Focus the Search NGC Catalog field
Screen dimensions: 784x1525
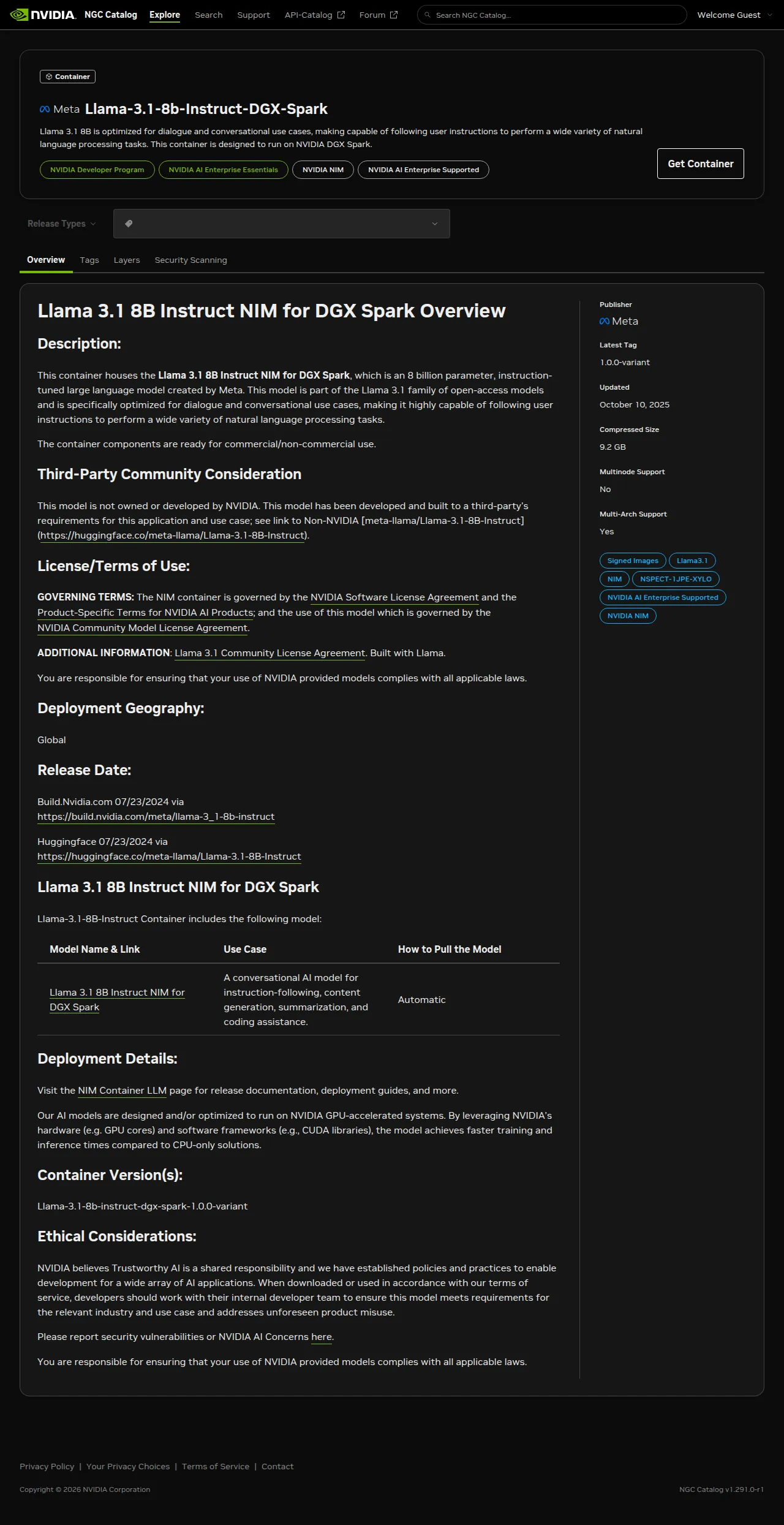[551, 15]
